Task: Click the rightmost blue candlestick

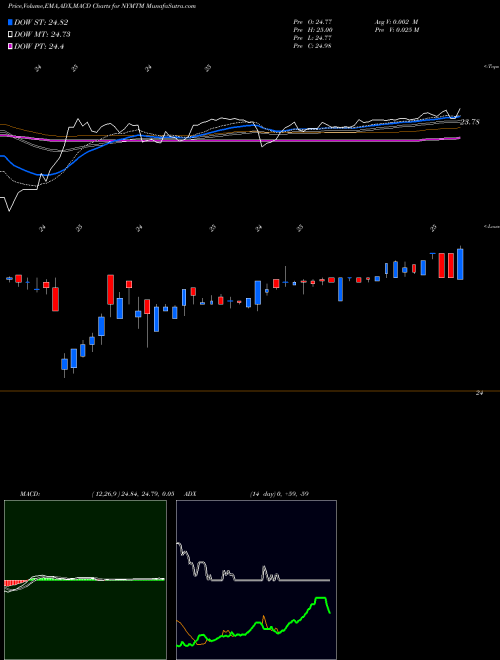Action: 460,264
